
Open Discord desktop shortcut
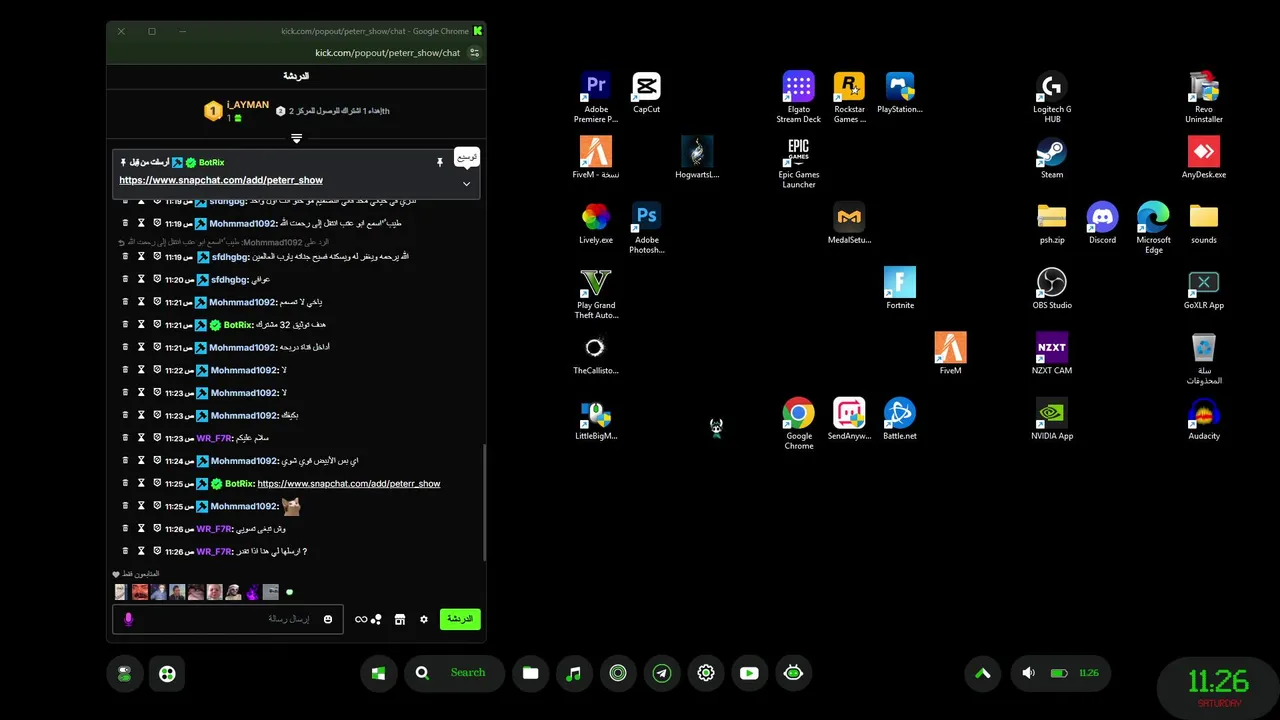1102,223
